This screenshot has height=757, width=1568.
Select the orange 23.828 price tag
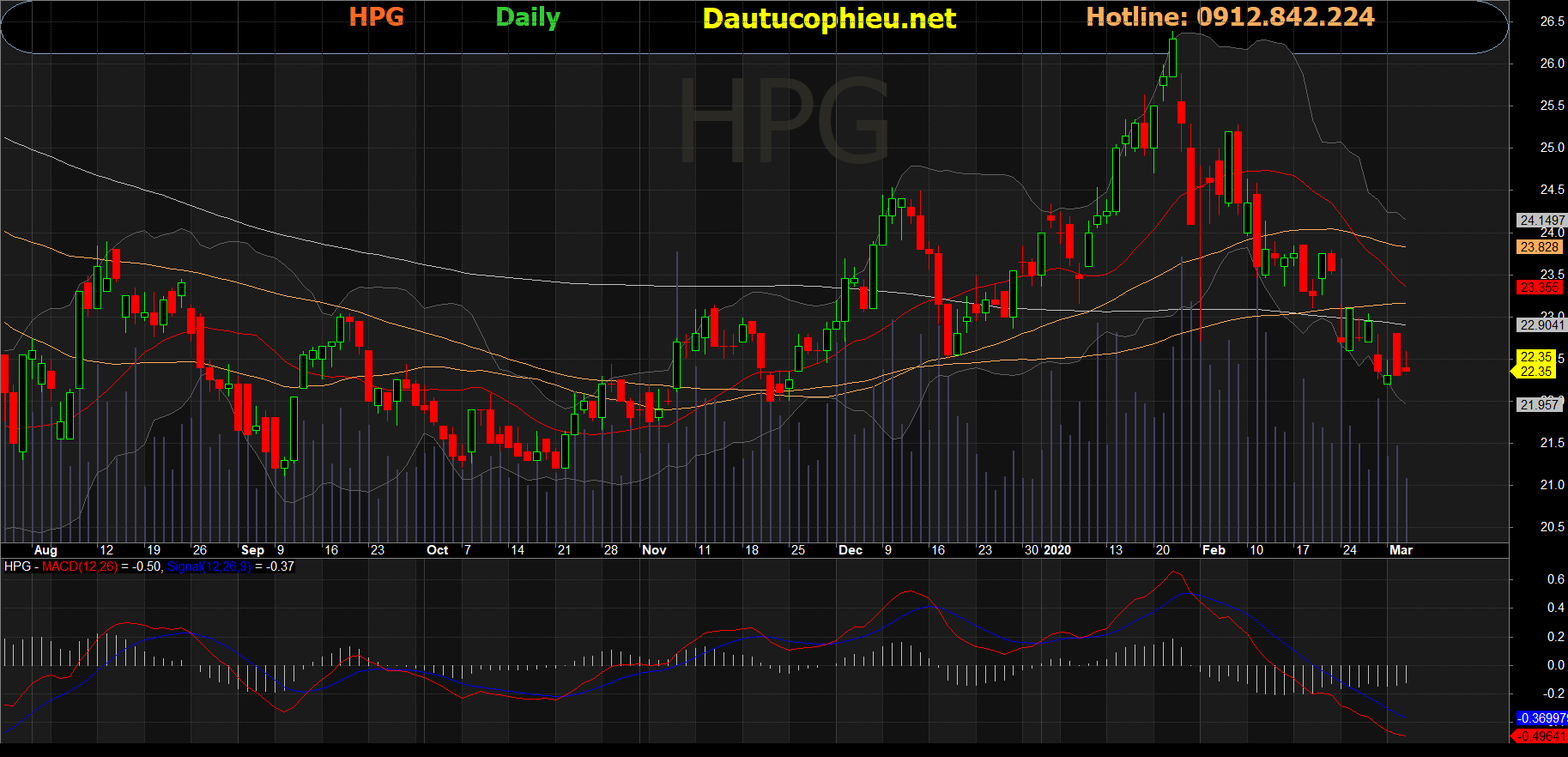(x=1539, y=247)
